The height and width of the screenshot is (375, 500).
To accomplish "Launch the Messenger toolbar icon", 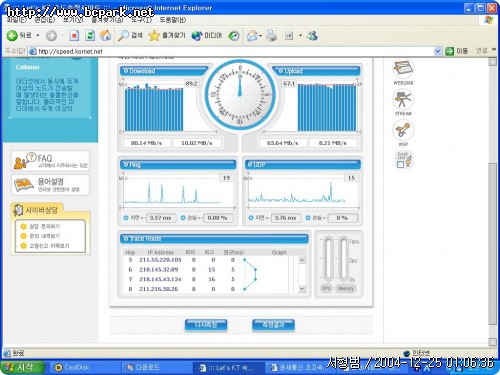I will (312, 35).
